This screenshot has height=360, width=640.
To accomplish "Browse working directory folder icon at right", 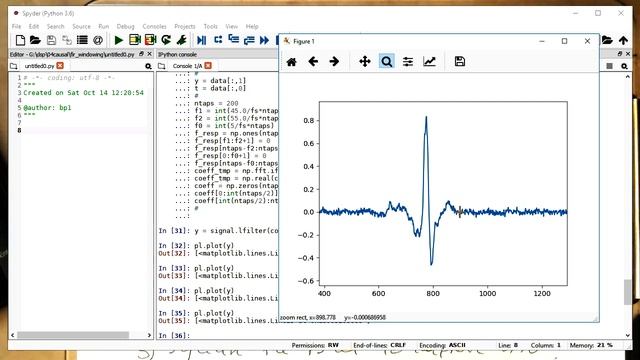I will pyautogui.click(x=607, y=40).
